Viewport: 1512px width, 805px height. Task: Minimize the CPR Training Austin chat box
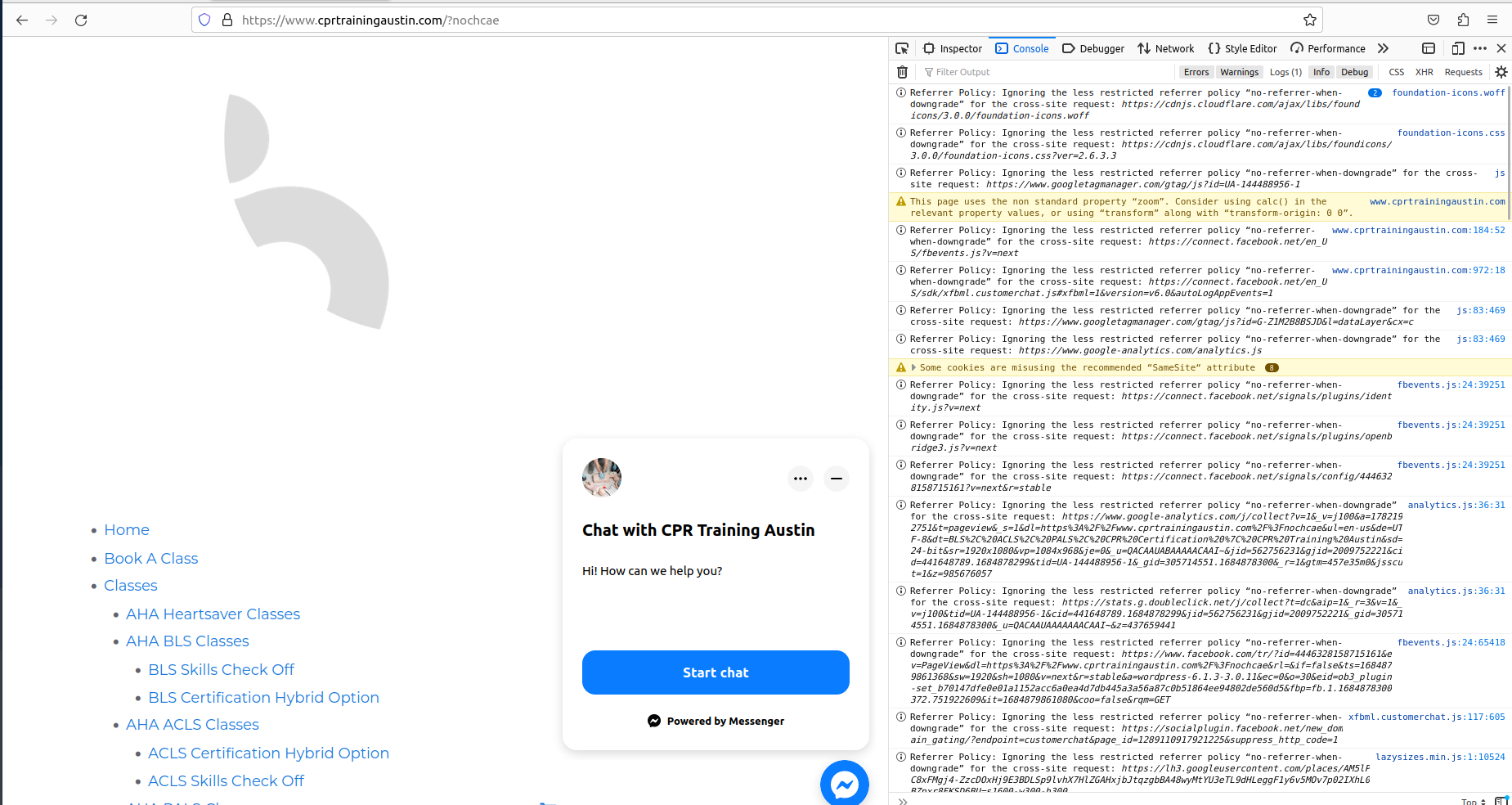click(837, 479)
